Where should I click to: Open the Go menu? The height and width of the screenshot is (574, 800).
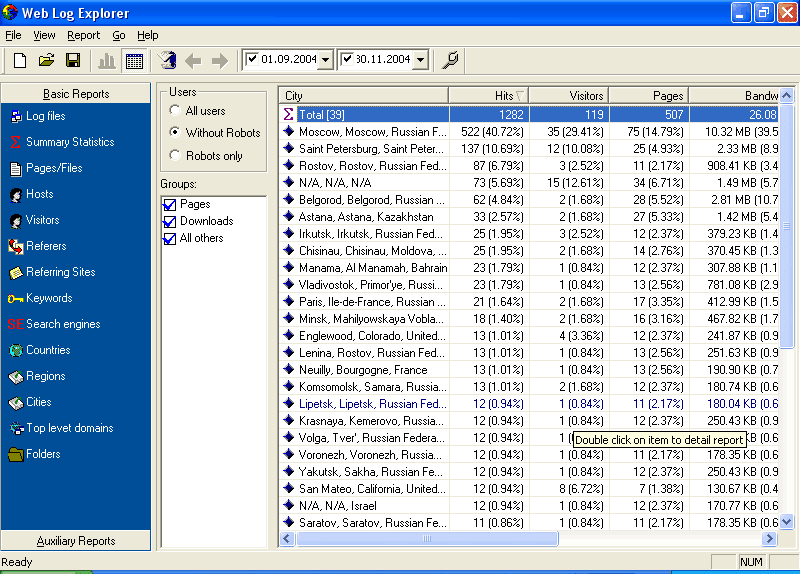coord(119,35)
